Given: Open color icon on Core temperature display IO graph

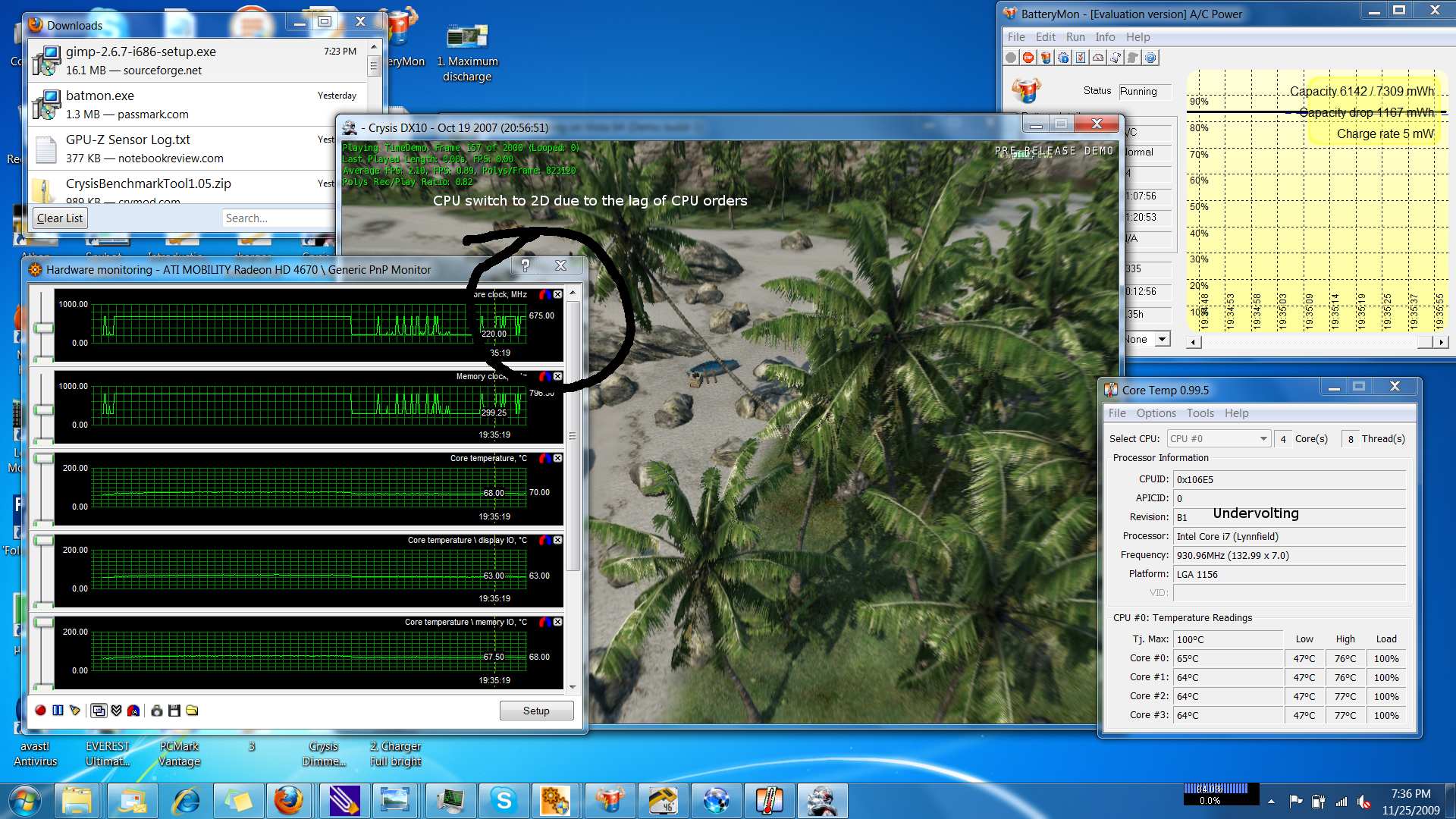Looking at the screenshot, I should pyautogui.click(x=545, y=540).
